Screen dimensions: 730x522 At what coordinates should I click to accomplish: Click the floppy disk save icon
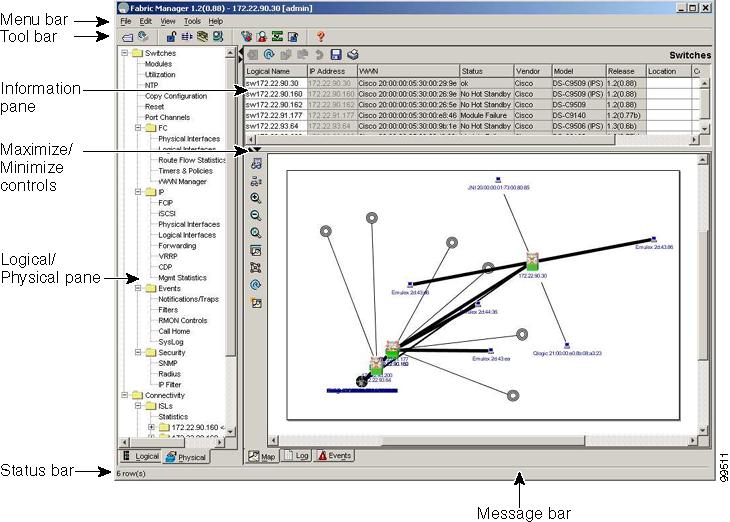[x=336, y=54]
